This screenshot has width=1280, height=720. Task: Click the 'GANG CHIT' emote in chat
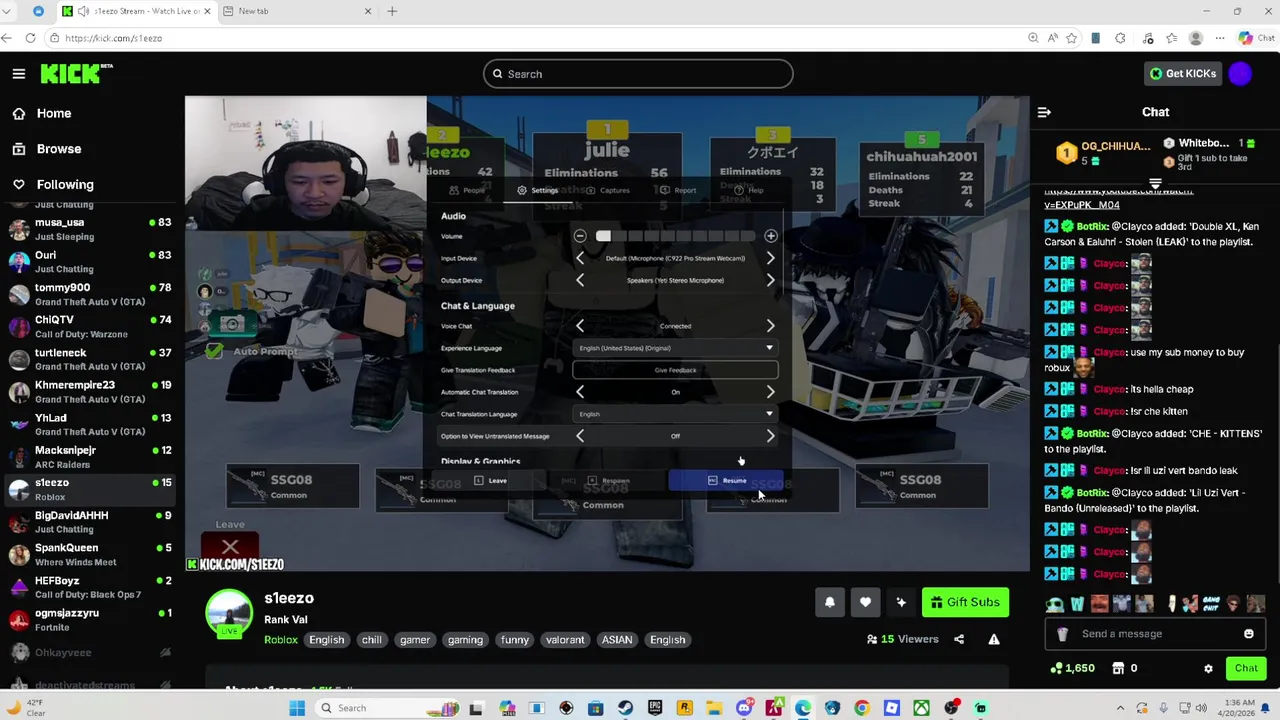pyautogui.click(x=1212, y=604)
